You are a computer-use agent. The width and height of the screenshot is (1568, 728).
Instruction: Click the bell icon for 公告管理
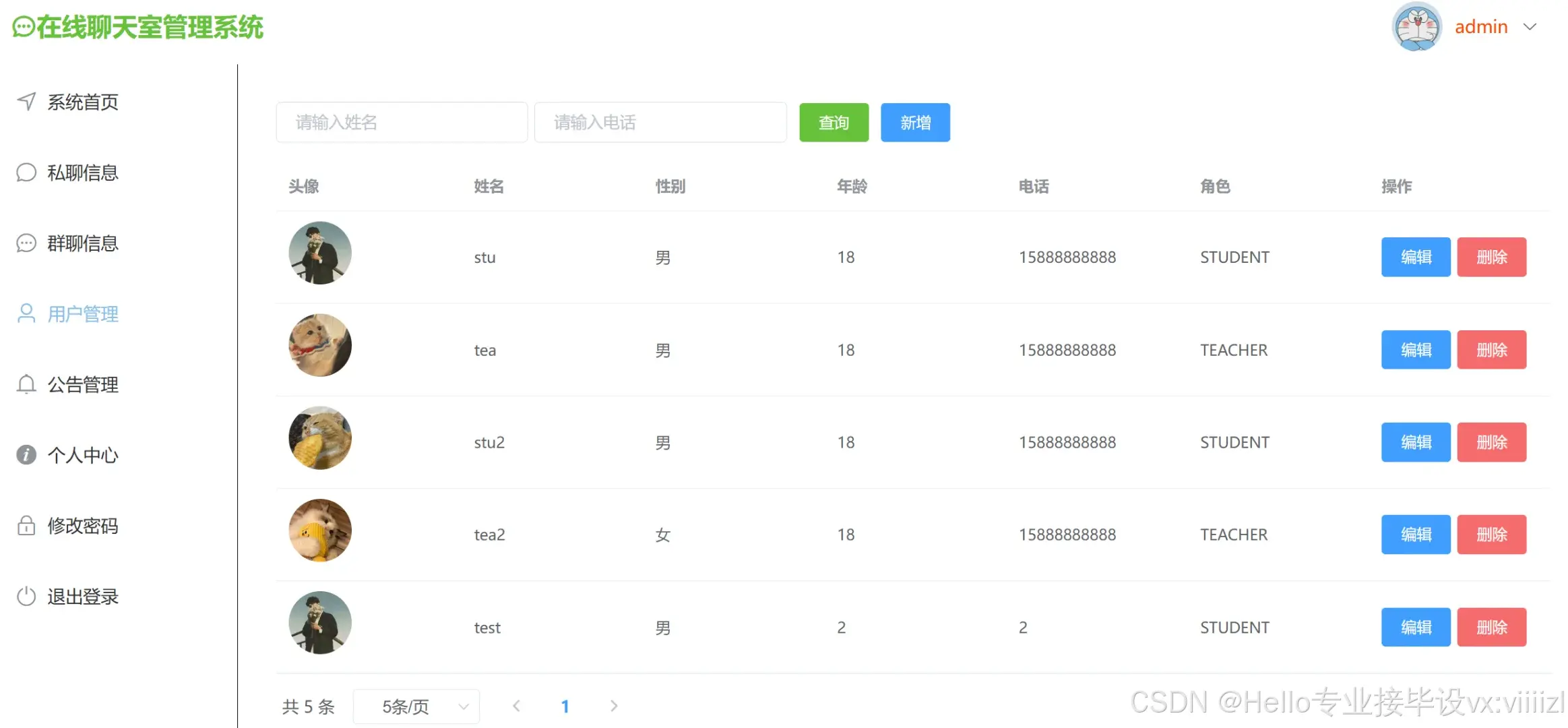(x=26, y=384)
